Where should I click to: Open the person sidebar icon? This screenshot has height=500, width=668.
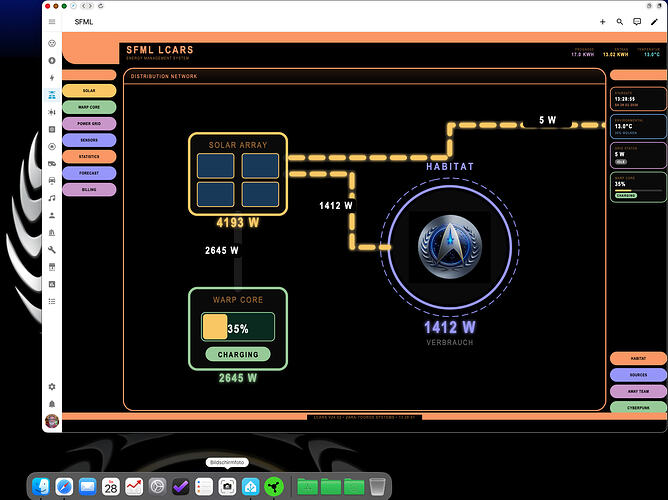(52, 215)
